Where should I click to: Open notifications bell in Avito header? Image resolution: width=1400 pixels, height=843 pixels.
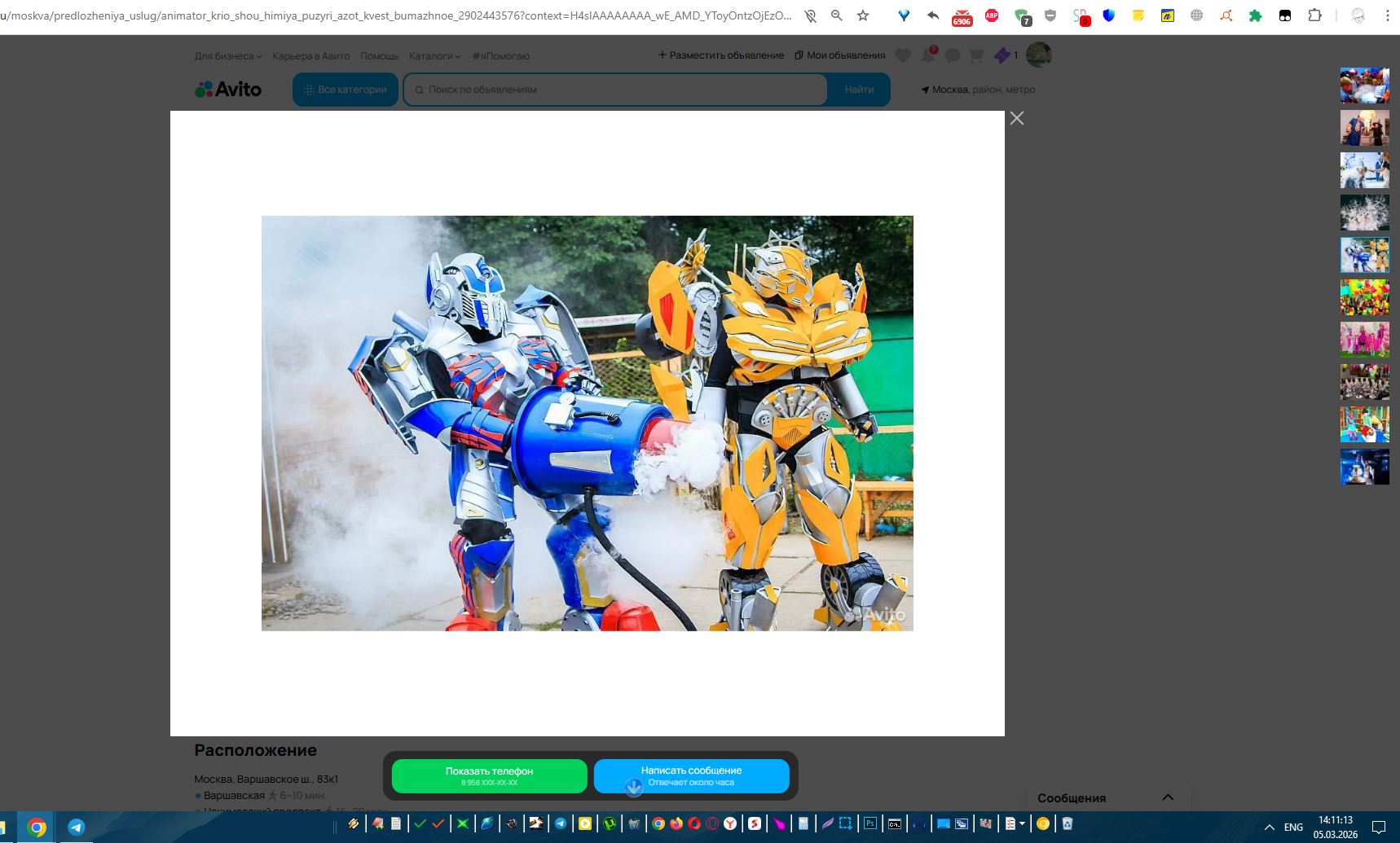pyautogui.click(x=928, y=55)
